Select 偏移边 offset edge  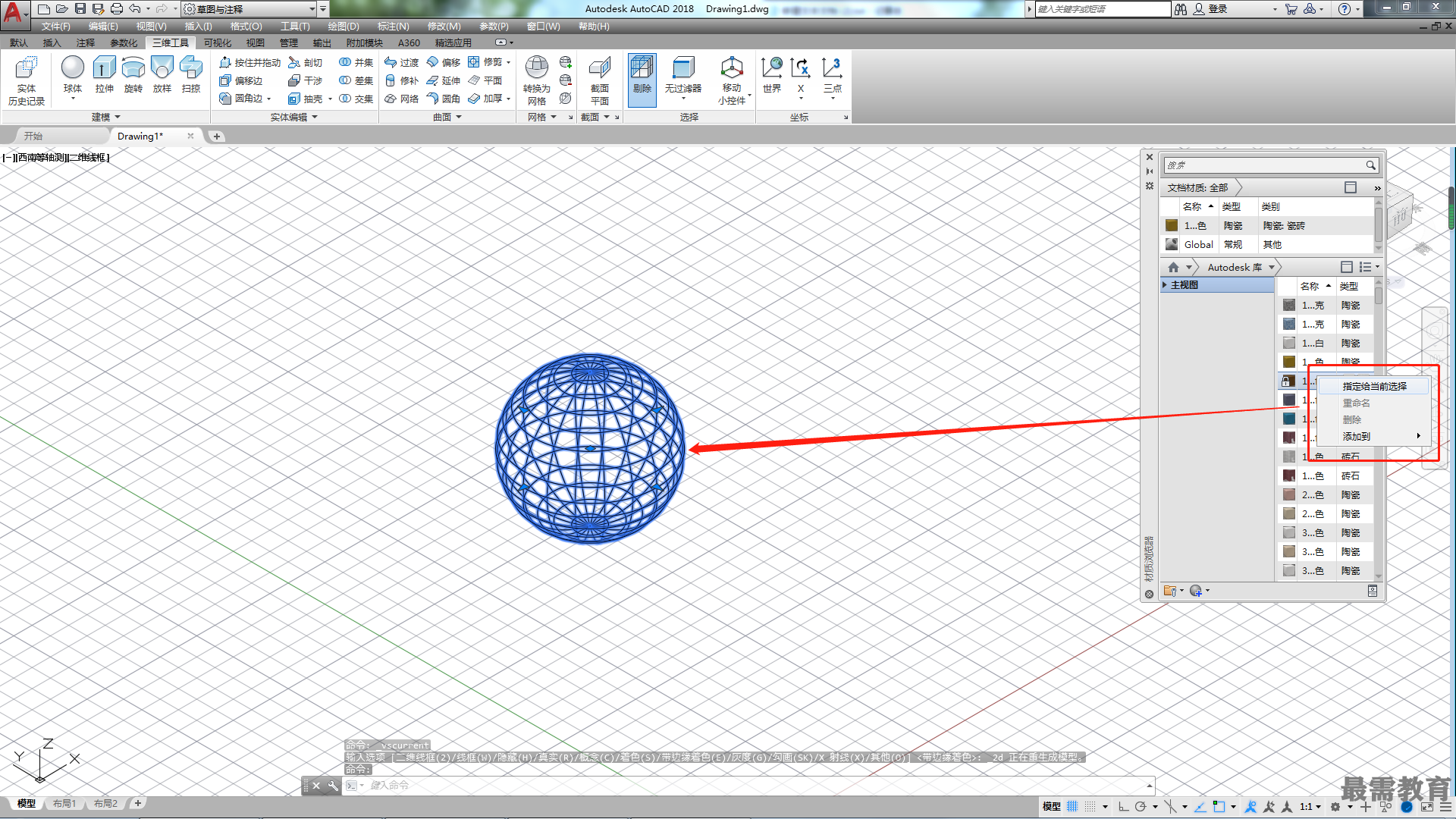coord(241,80)
